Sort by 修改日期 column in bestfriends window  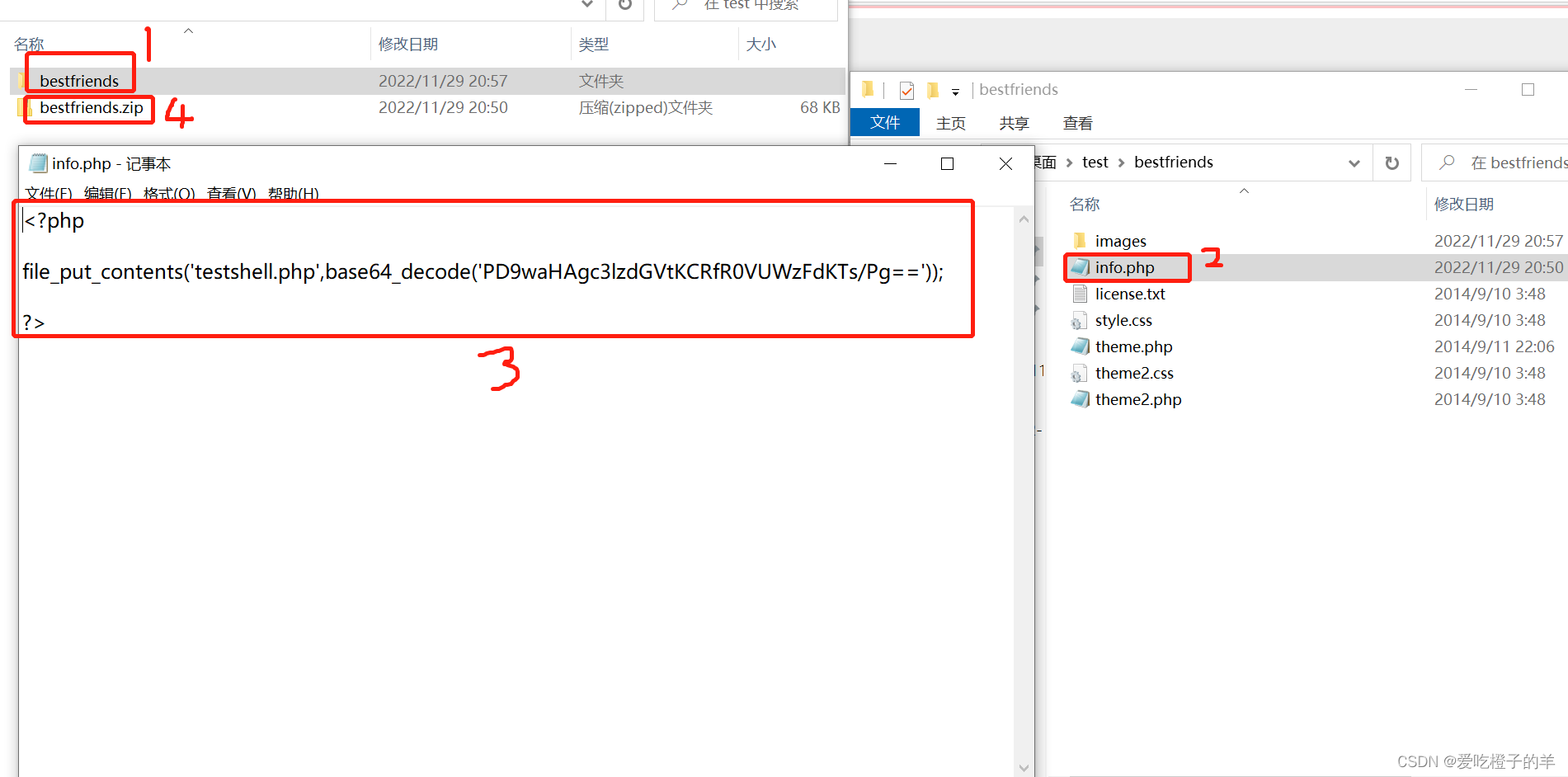click(1464, 205)
